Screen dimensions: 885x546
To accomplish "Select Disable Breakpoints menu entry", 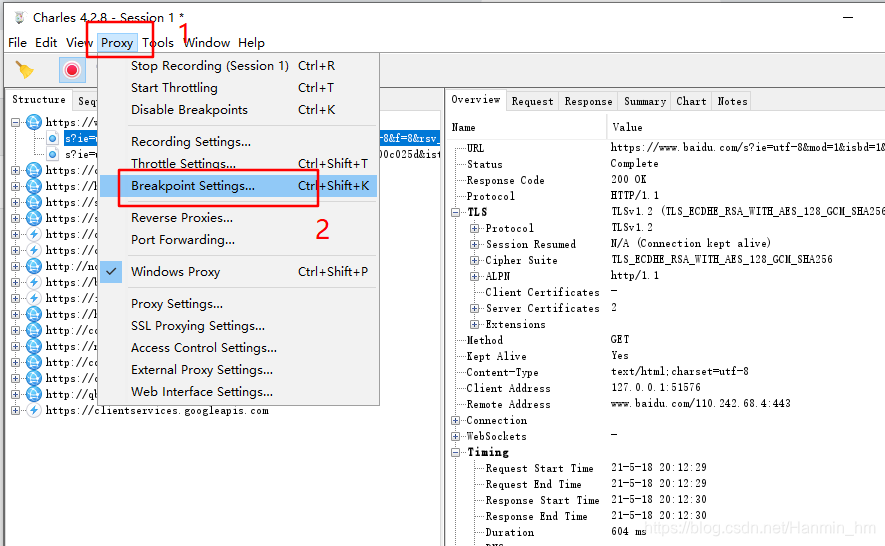I will (x=237, y=110).
